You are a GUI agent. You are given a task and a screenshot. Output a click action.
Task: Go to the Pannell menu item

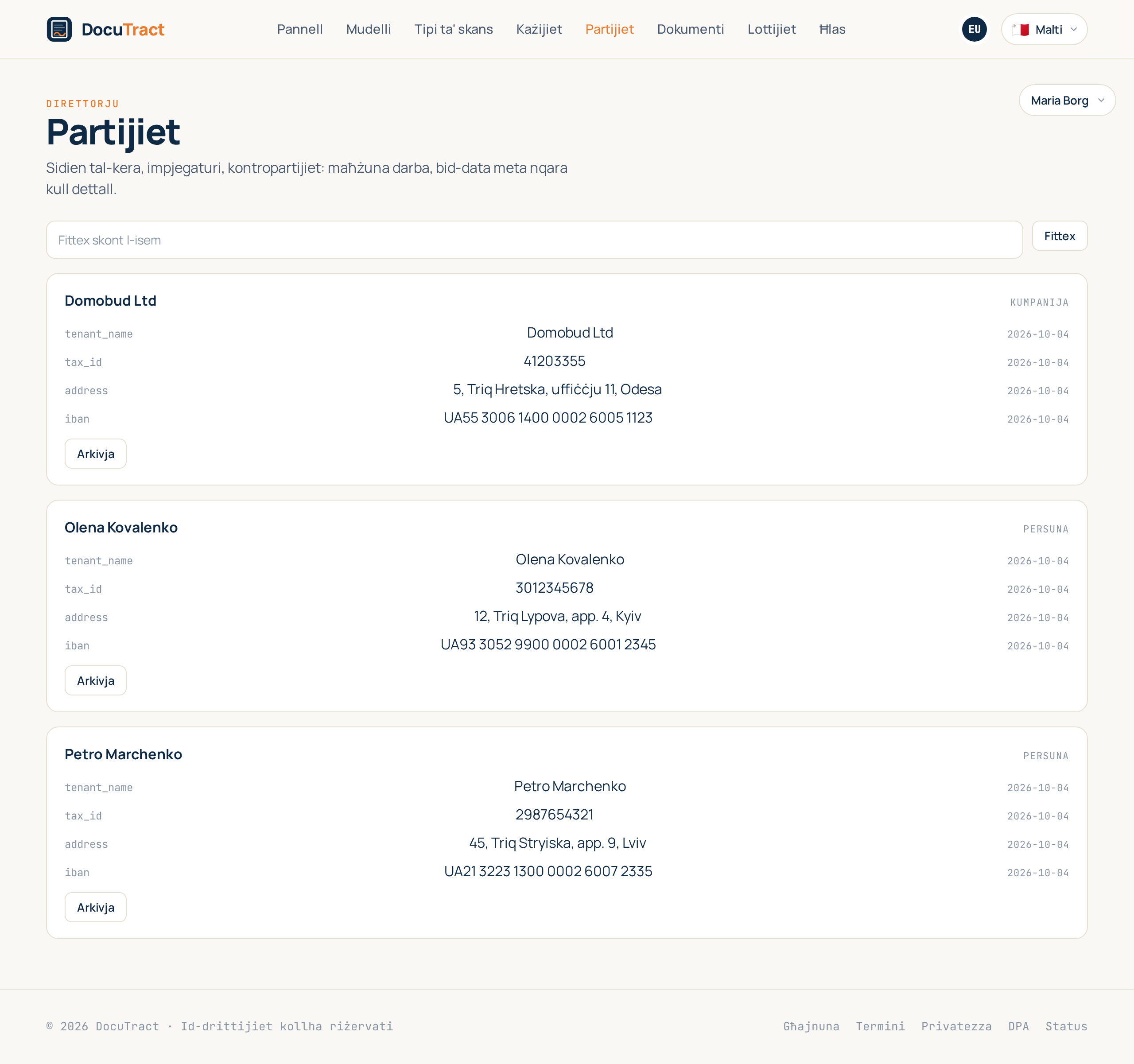pos(299,29)
